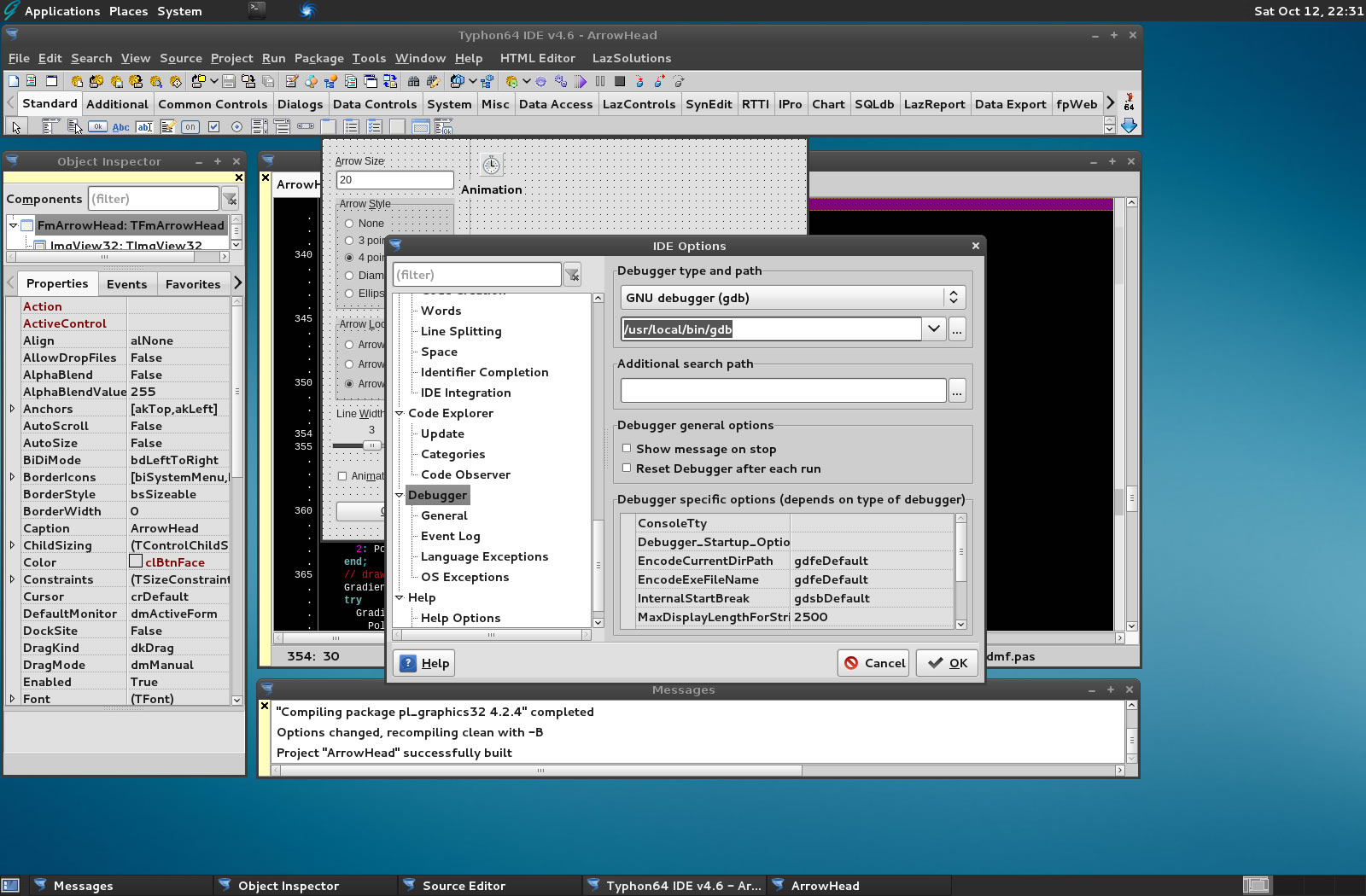The image size is (1366, 896).
Task: Pick the TEdit component icon
Action: tap(144, 127)
